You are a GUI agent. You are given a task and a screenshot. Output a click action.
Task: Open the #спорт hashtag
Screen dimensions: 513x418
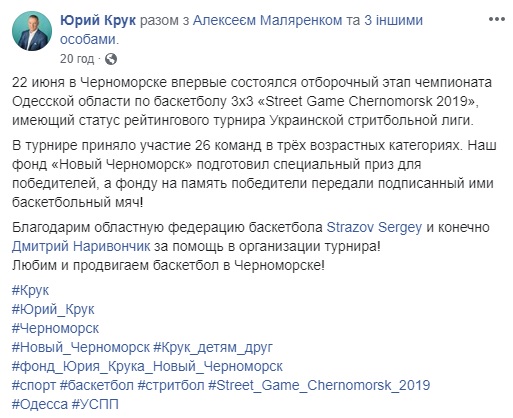click(34, 385)
